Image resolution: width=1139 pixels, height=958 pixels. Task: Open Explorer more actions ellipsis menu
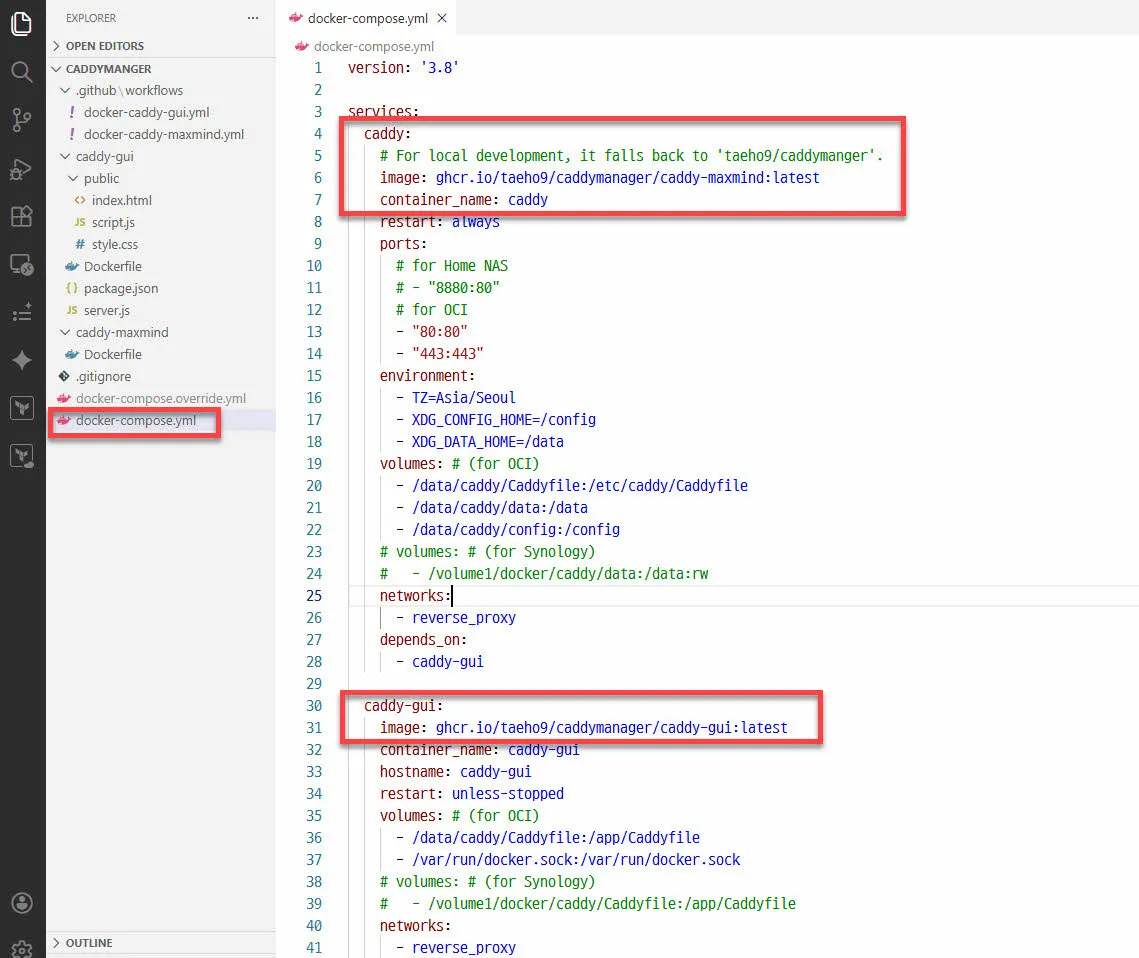pyautogui.click(x=253, y=18)
